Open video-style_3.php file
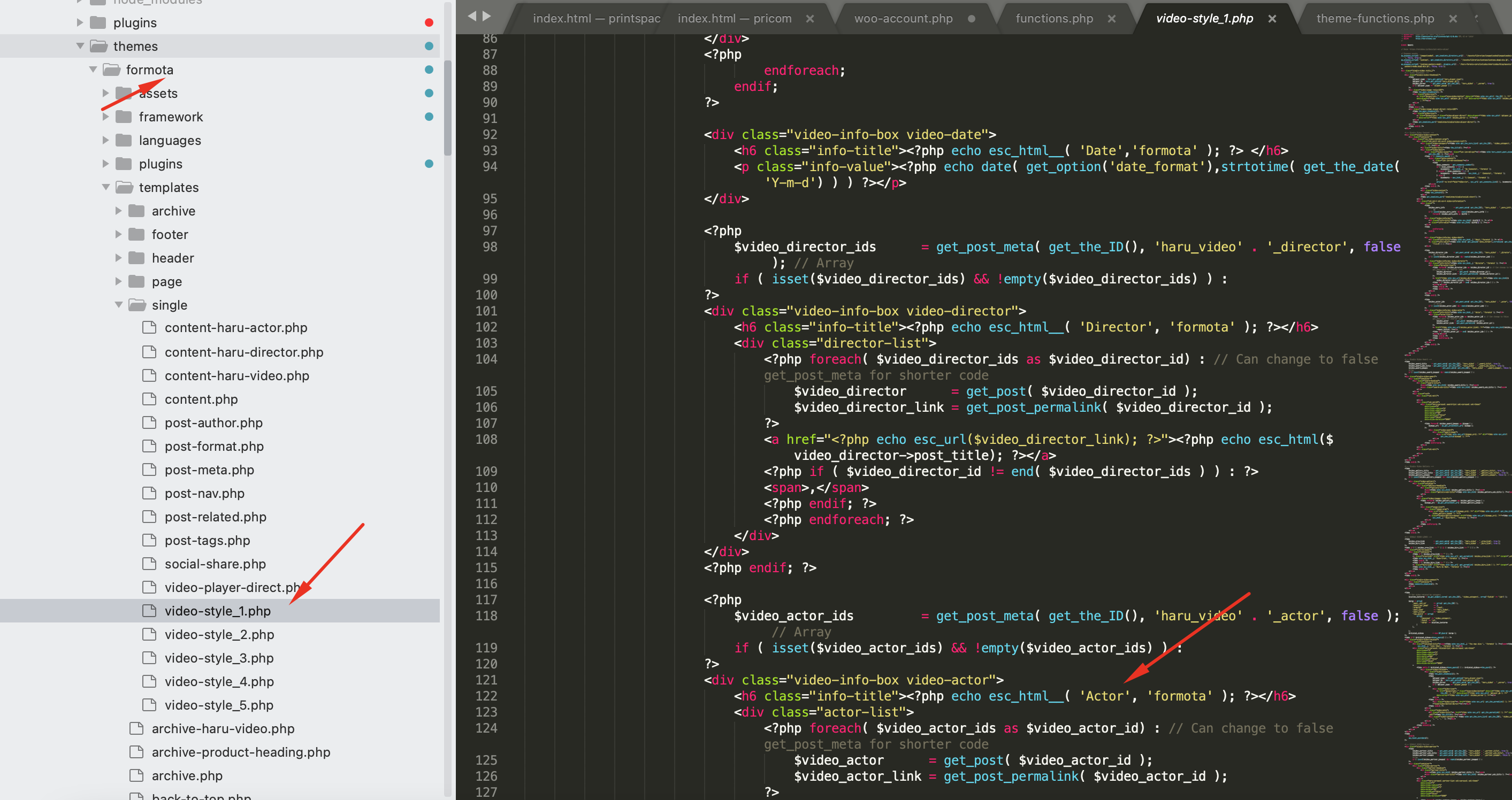Image resolution: width=1512 pixels, height=800 pixels. point(219,658)
